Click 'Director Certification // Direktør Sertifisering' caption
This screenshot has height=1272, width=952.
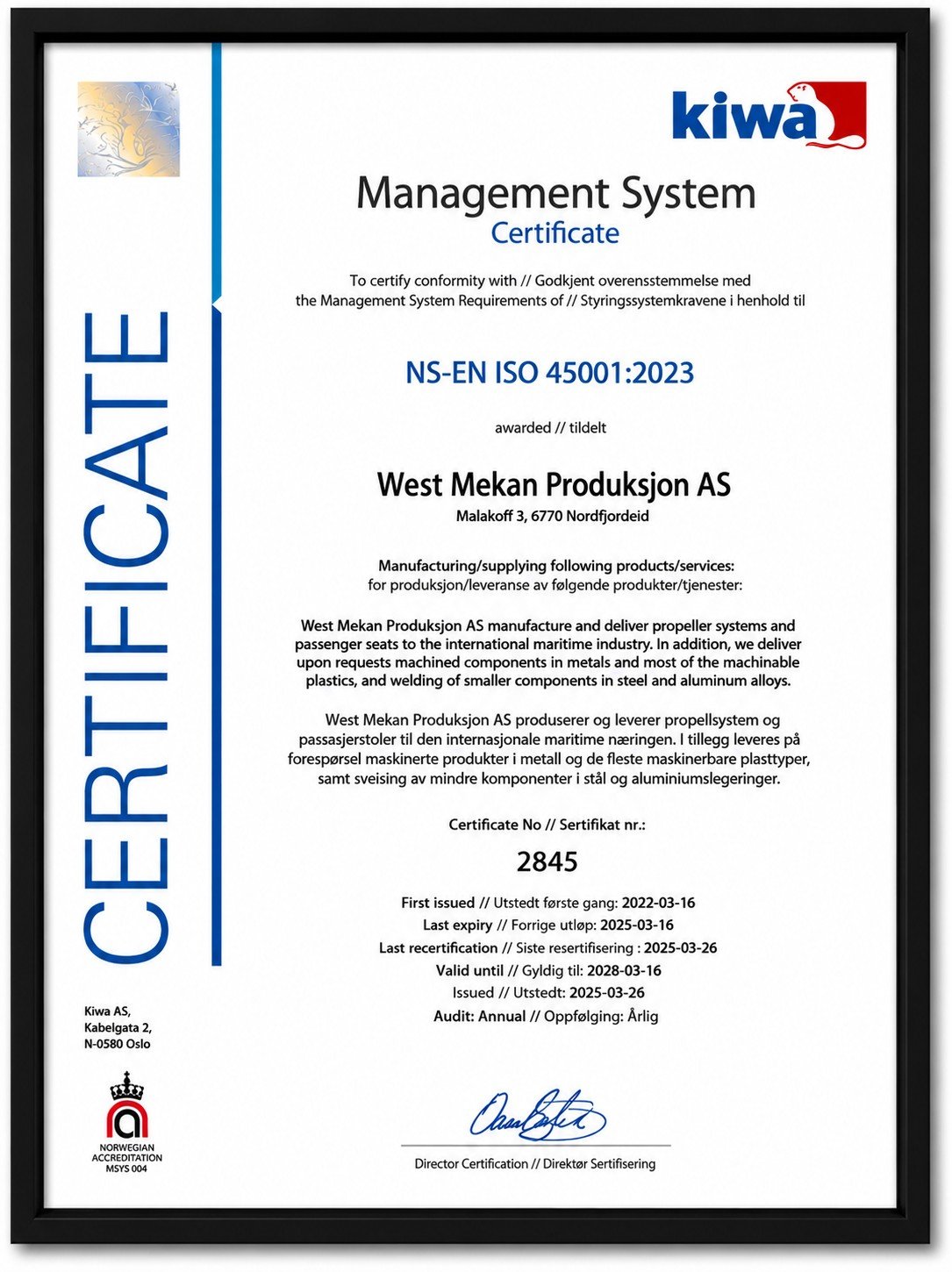point(535,1164)
